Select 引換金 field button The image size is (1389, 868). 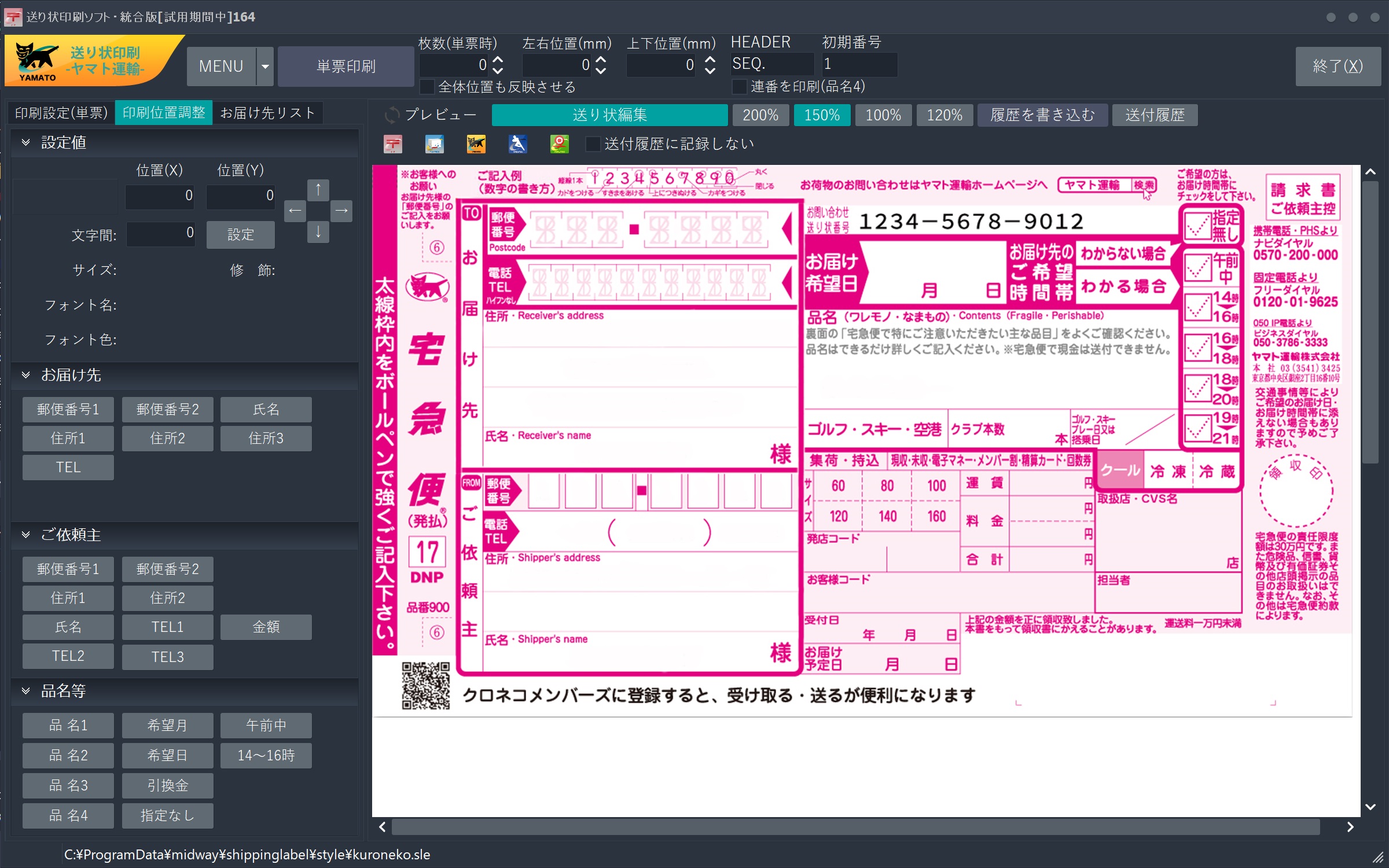coord(168,786)
